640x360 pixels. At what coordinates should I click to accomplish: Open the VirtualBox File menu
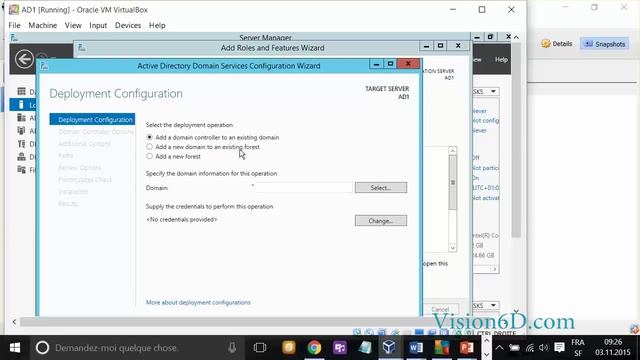14,25
